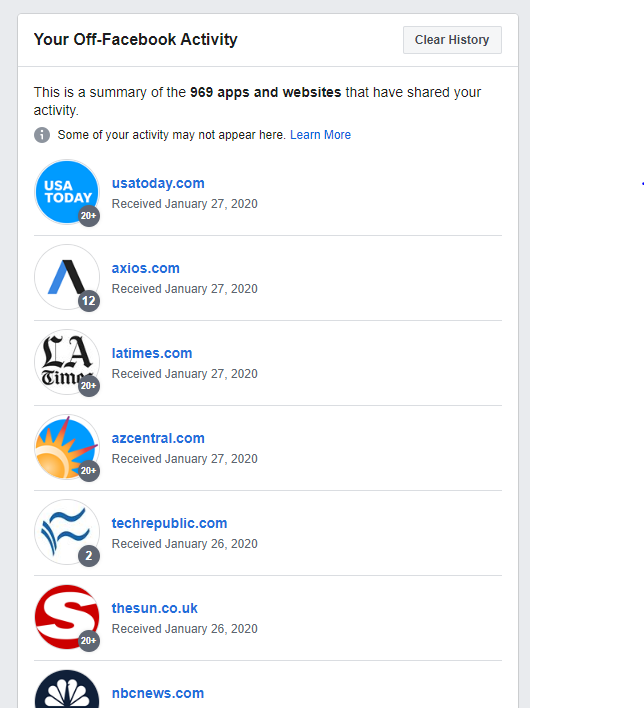The width and height of the screenshot is (644, 708).
Task: Open the nbcnews.com link
Action: (158, 693)
